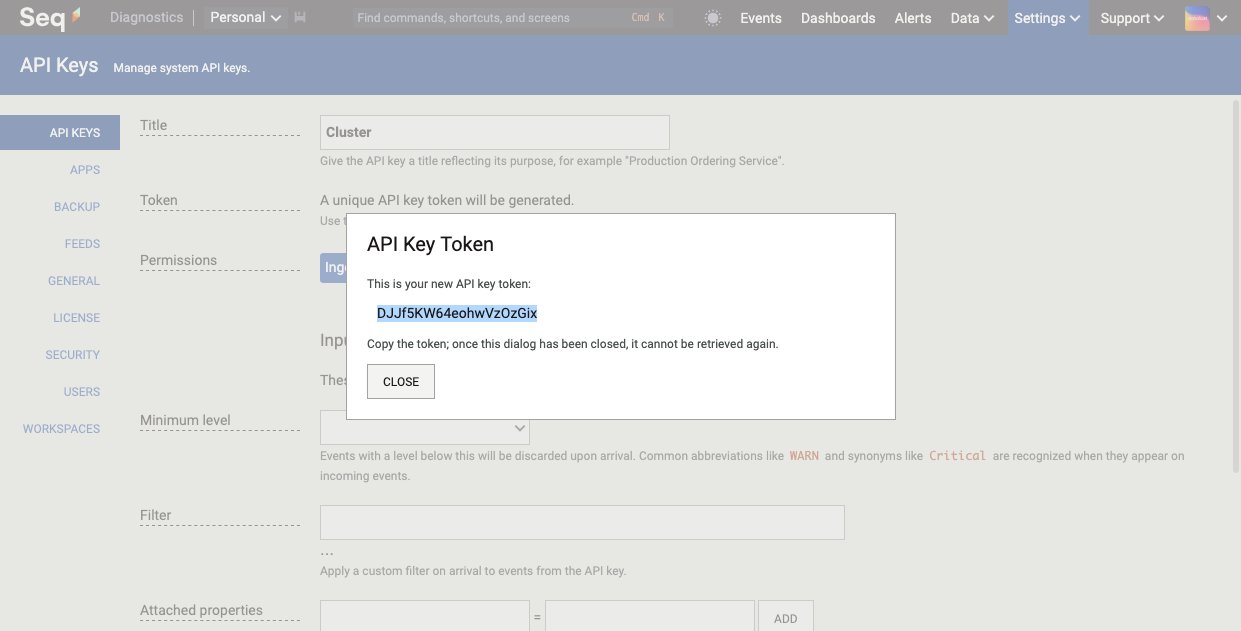Expand the Settings menu
The width and height of the screenshot is (1241, 631).
1047,18
